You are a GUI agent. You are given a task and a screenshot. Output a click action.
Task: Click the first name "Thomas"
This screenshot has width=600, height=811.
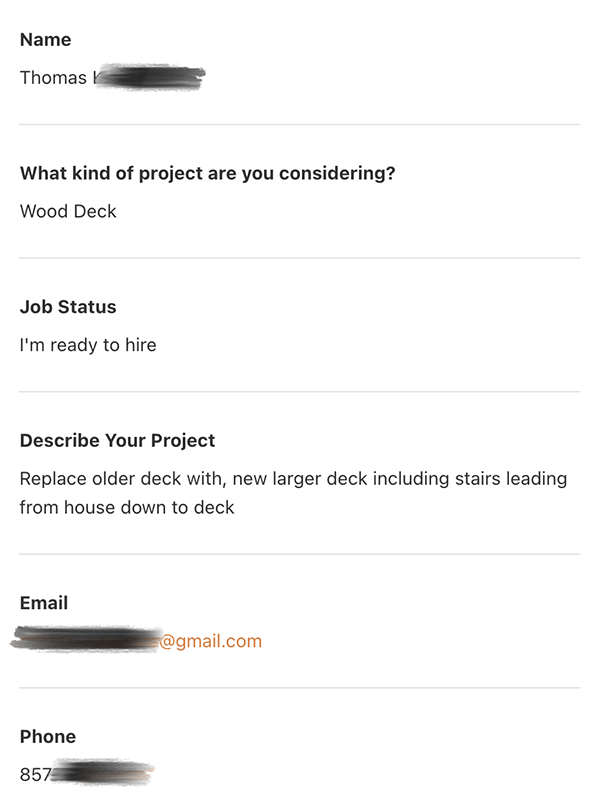click(53, 77)
